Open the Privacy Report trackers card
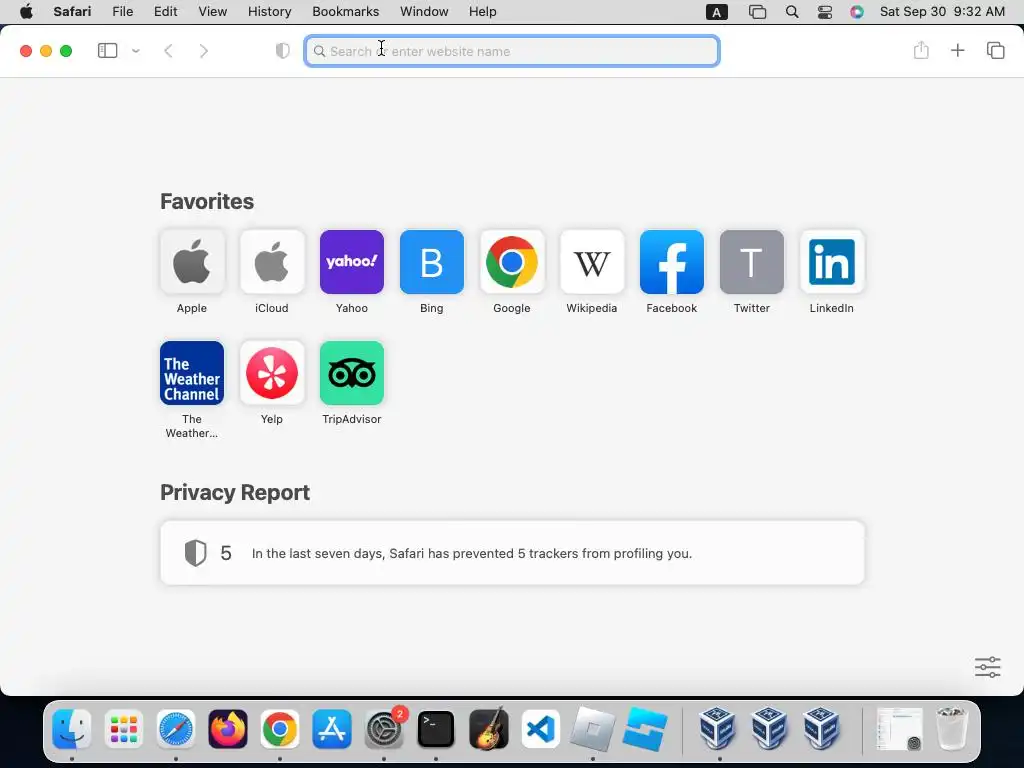Image resolution: width=1024 pixels, height=768 pixels. [x=512, y=552]
